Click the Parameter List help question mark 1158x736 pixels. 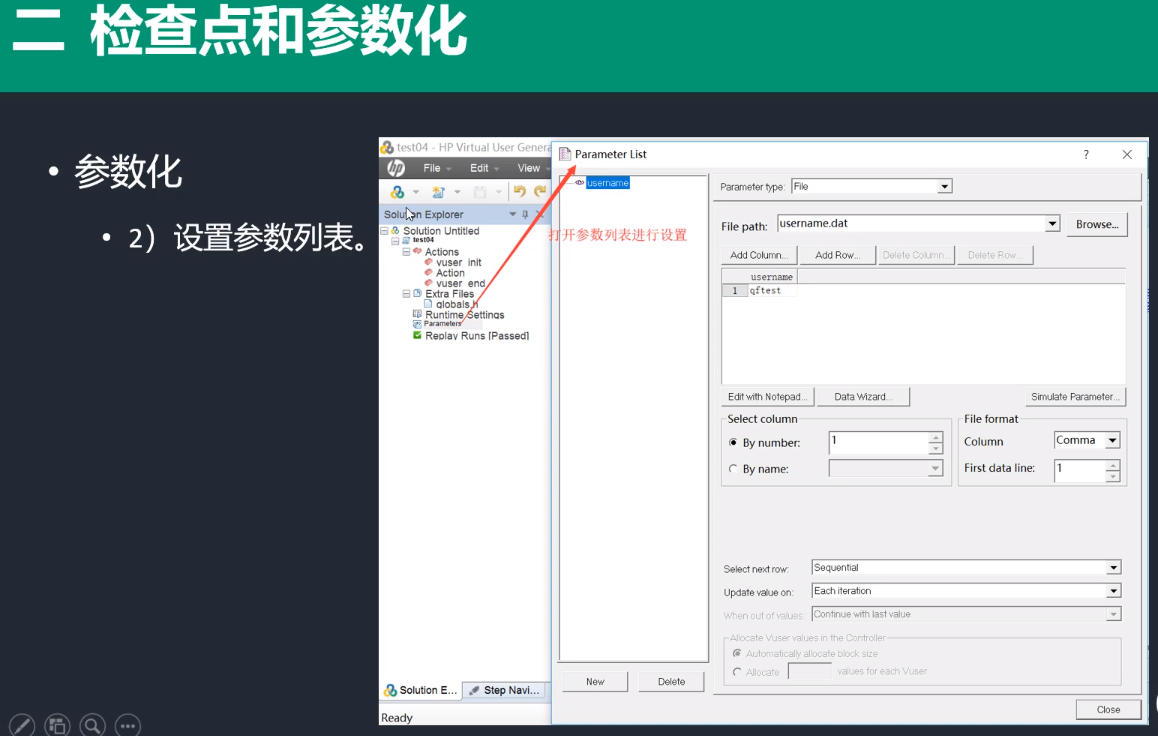[x=1086, y=154]
